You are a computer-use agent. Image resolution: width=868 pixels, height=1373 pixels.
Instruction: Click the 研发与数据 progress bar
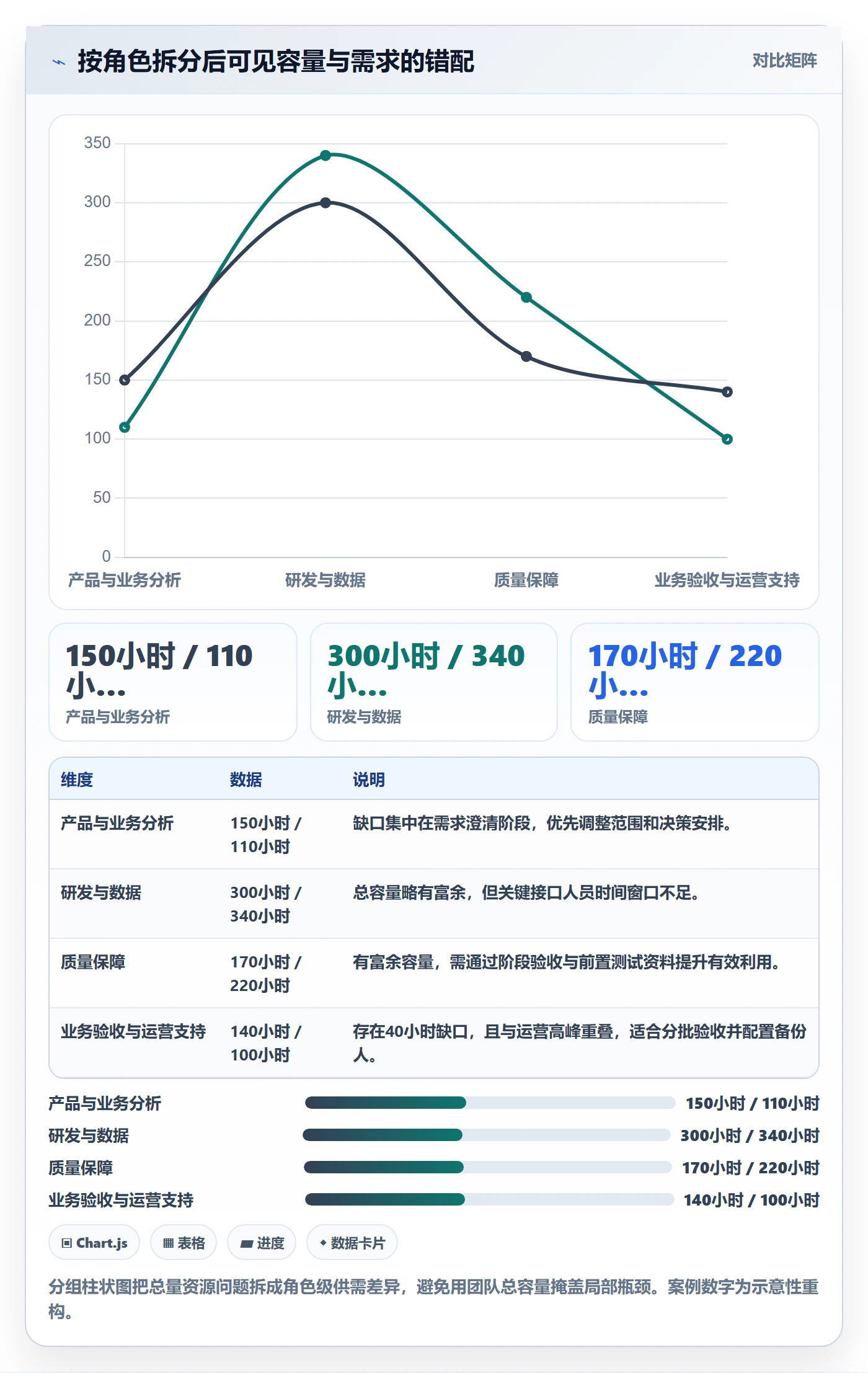[x=487, y=1135]
